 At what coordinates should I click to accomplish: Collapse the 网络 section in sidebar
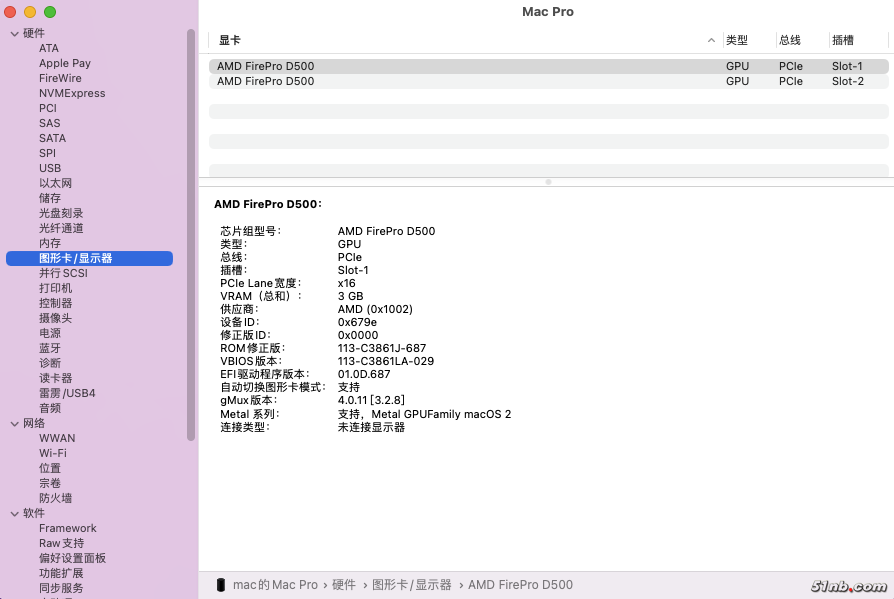tap(14, 424)
